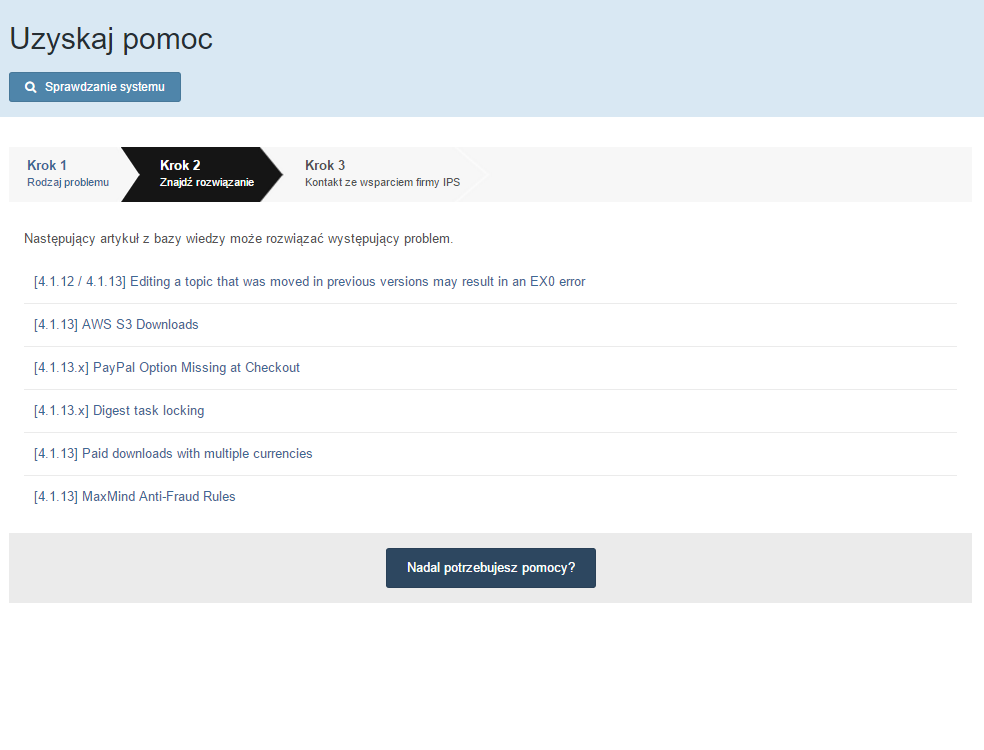This screenshot has width=984, height=750.
Task: Click the magnifier icon beside Sprawdzanie systemu
Action: tap(31, 87)
